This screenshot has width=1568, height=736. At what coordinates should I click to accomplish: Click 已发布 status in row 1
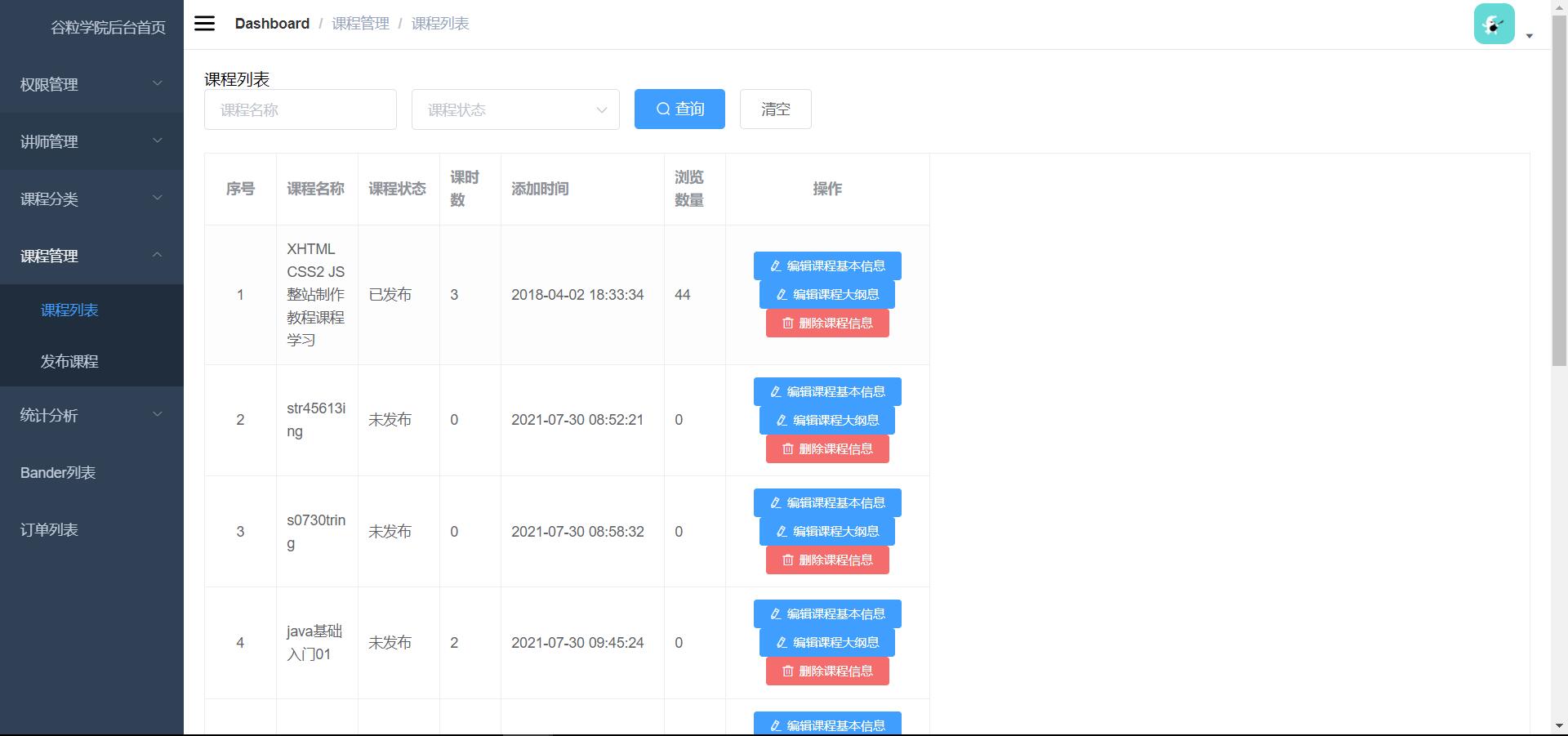point(390,295)
